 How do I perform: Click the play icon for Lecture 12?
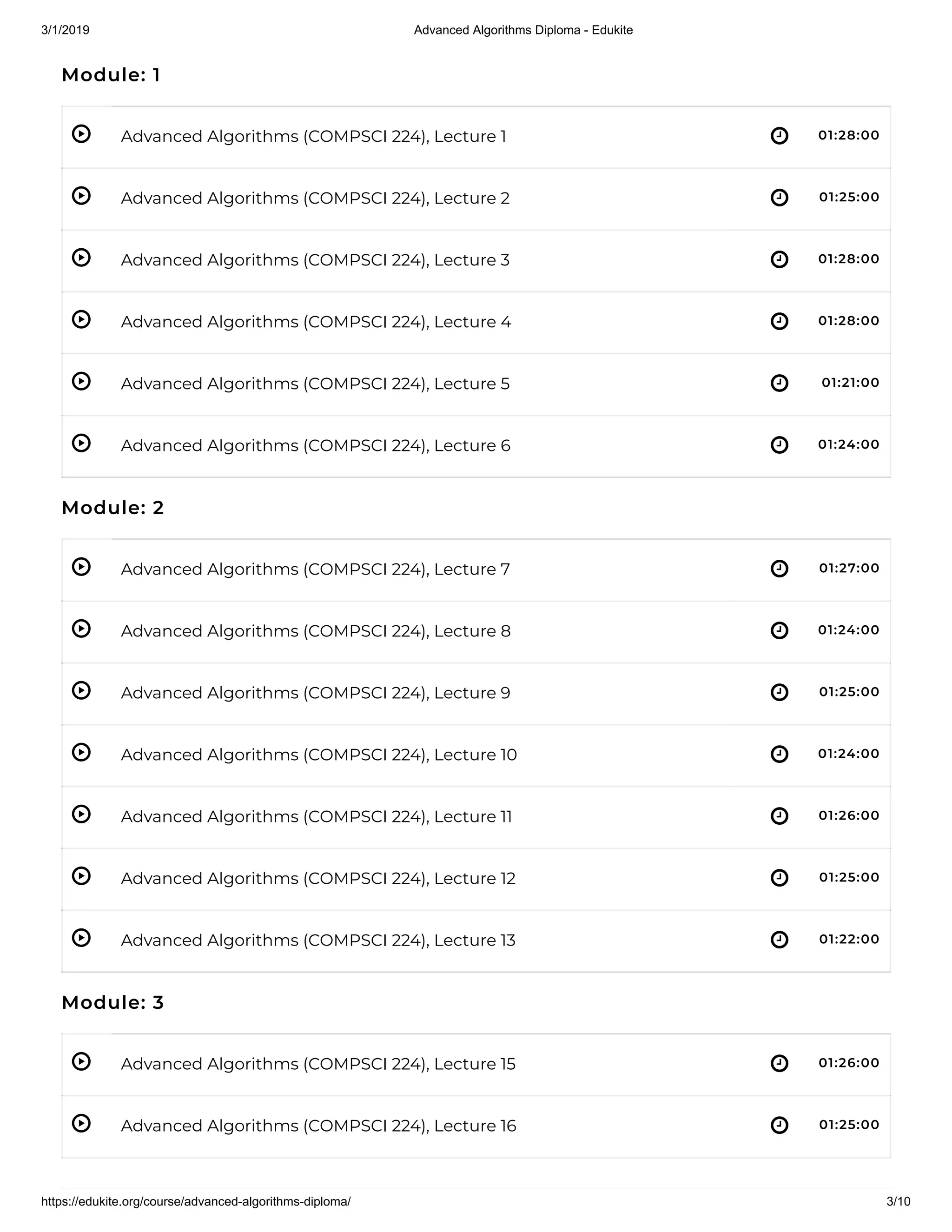[x=81, y=876]
